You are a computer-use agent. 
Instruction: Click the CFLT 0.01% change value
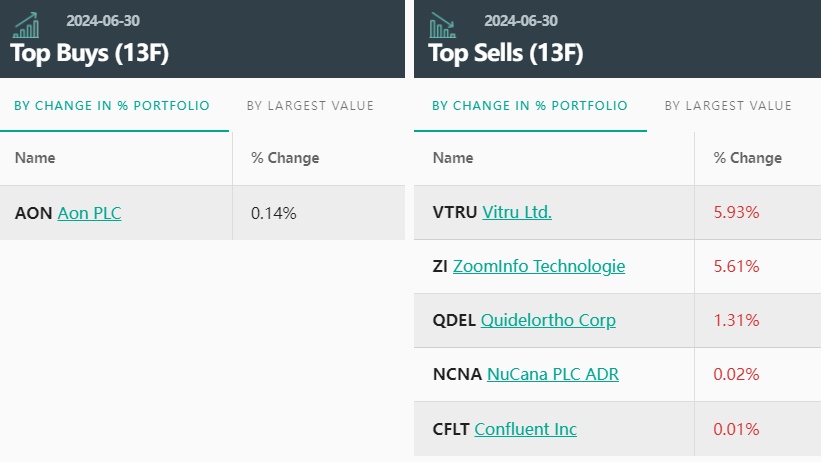click(x=736, y=429)
